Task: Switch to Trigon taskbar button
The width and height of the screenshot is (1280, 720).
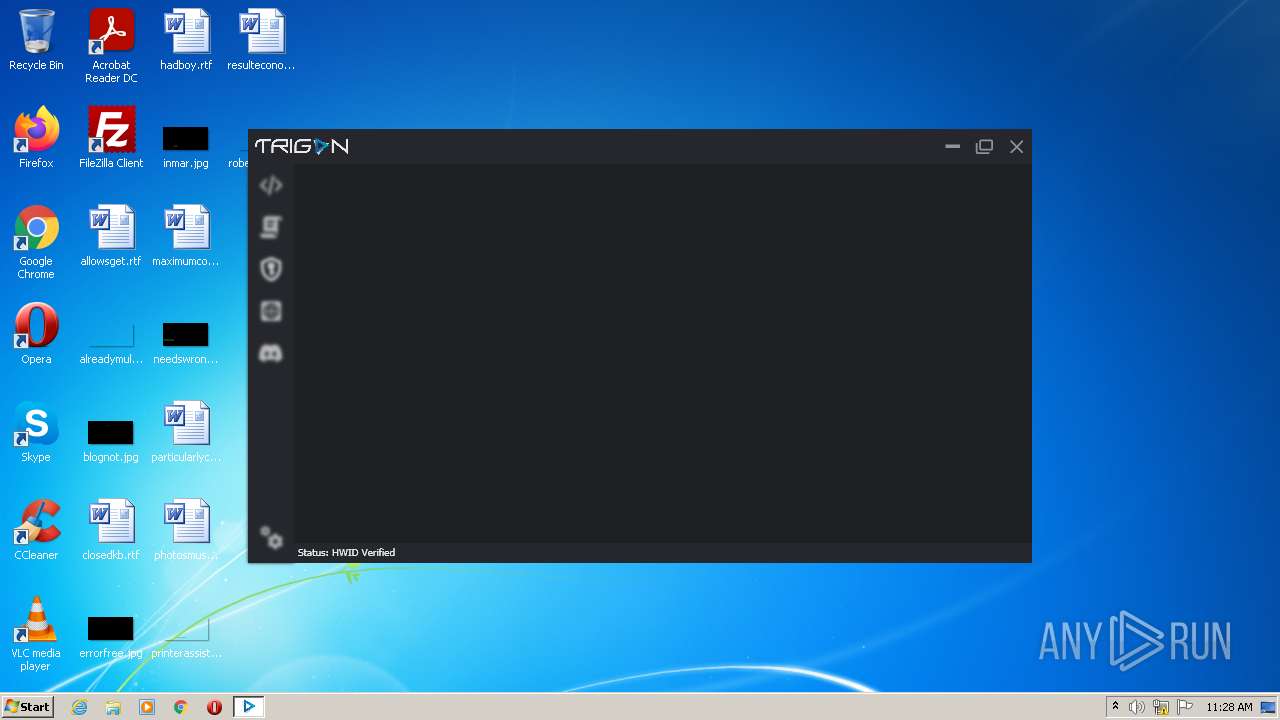Action: click(249, 707)
